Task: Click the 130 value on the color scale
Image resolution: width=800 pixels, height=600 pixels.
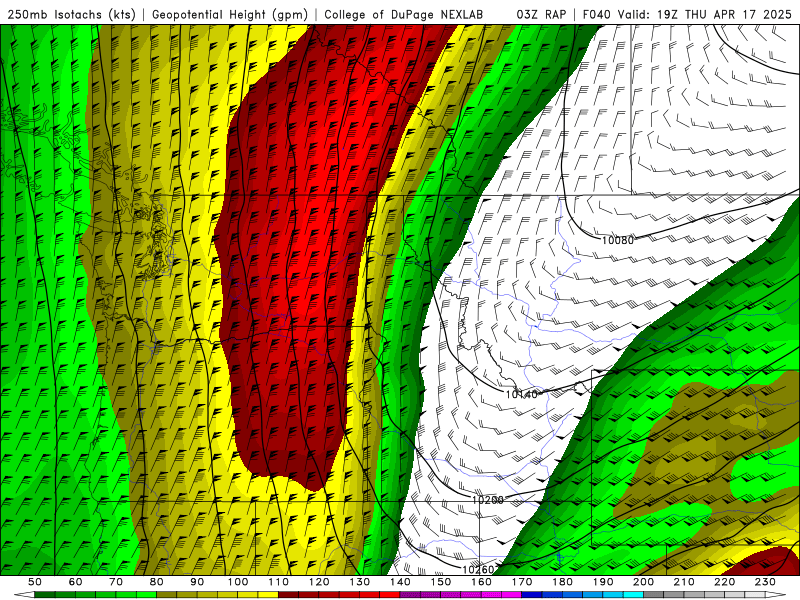Action: 360,582
